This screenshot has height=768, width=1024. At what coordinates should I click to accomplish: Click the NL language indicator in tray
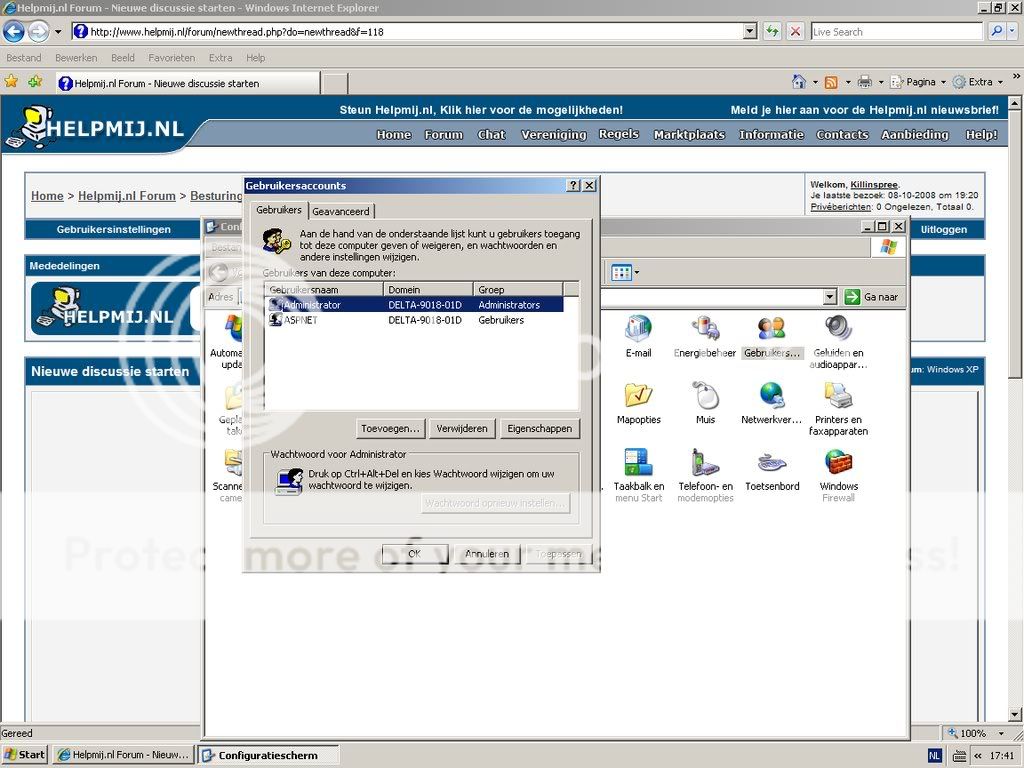tap(935, 756)
